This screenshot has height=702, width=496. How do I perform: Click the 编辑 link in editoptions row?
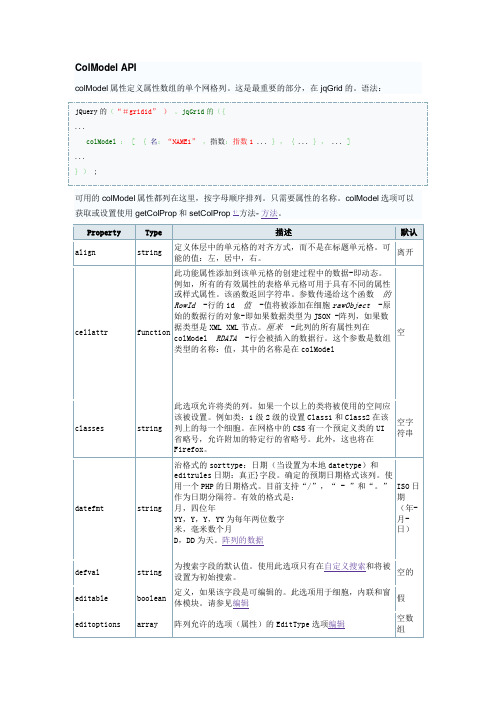[336, 624]
